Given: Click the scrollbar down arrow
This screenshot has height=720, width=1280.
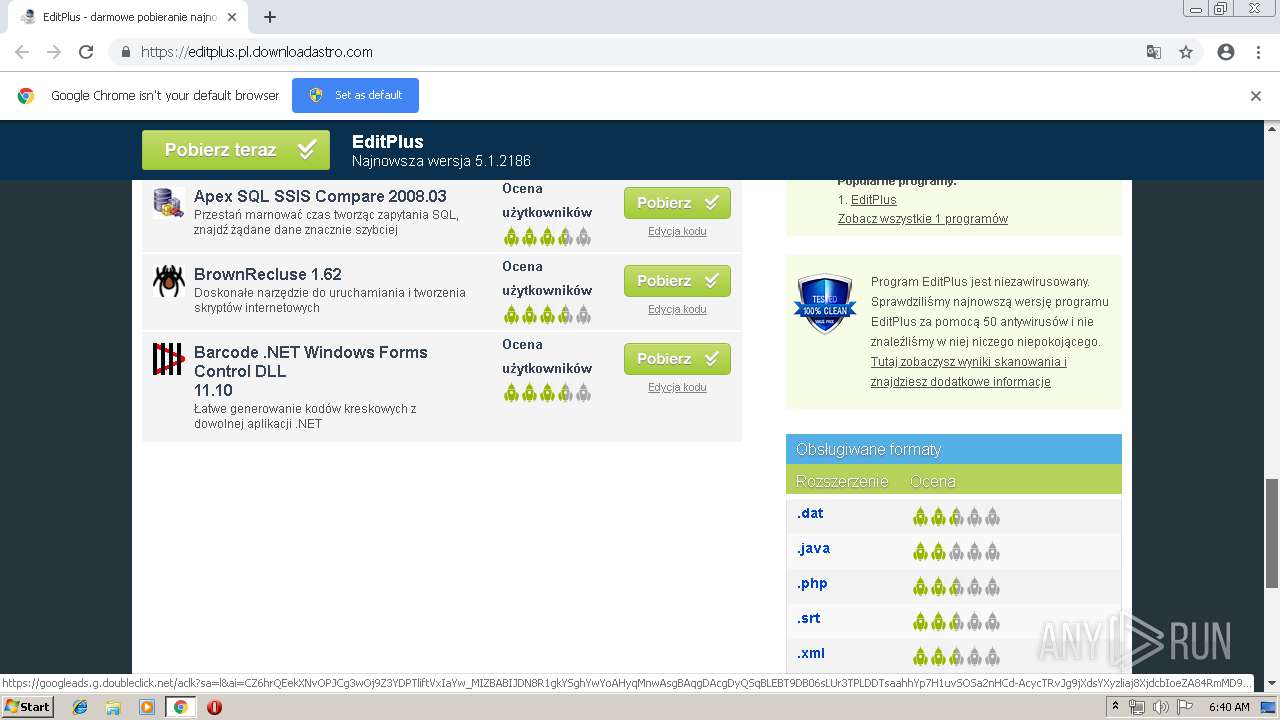Looking at the screenshot, I should pyautogui.click(x=1272, y=685).
